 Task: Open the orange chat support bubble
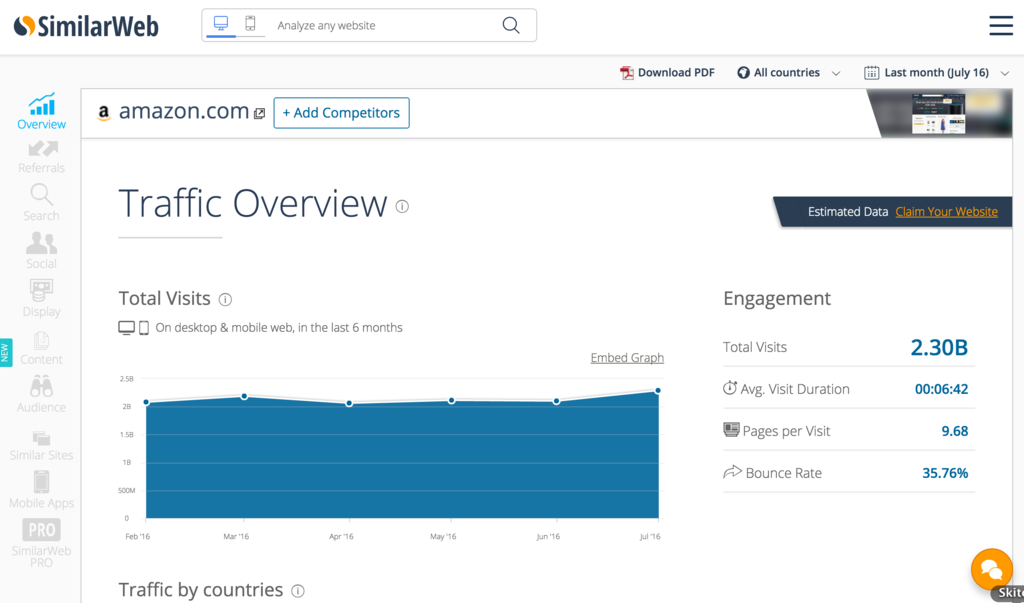pyautogui.click(x=991, y=569)
